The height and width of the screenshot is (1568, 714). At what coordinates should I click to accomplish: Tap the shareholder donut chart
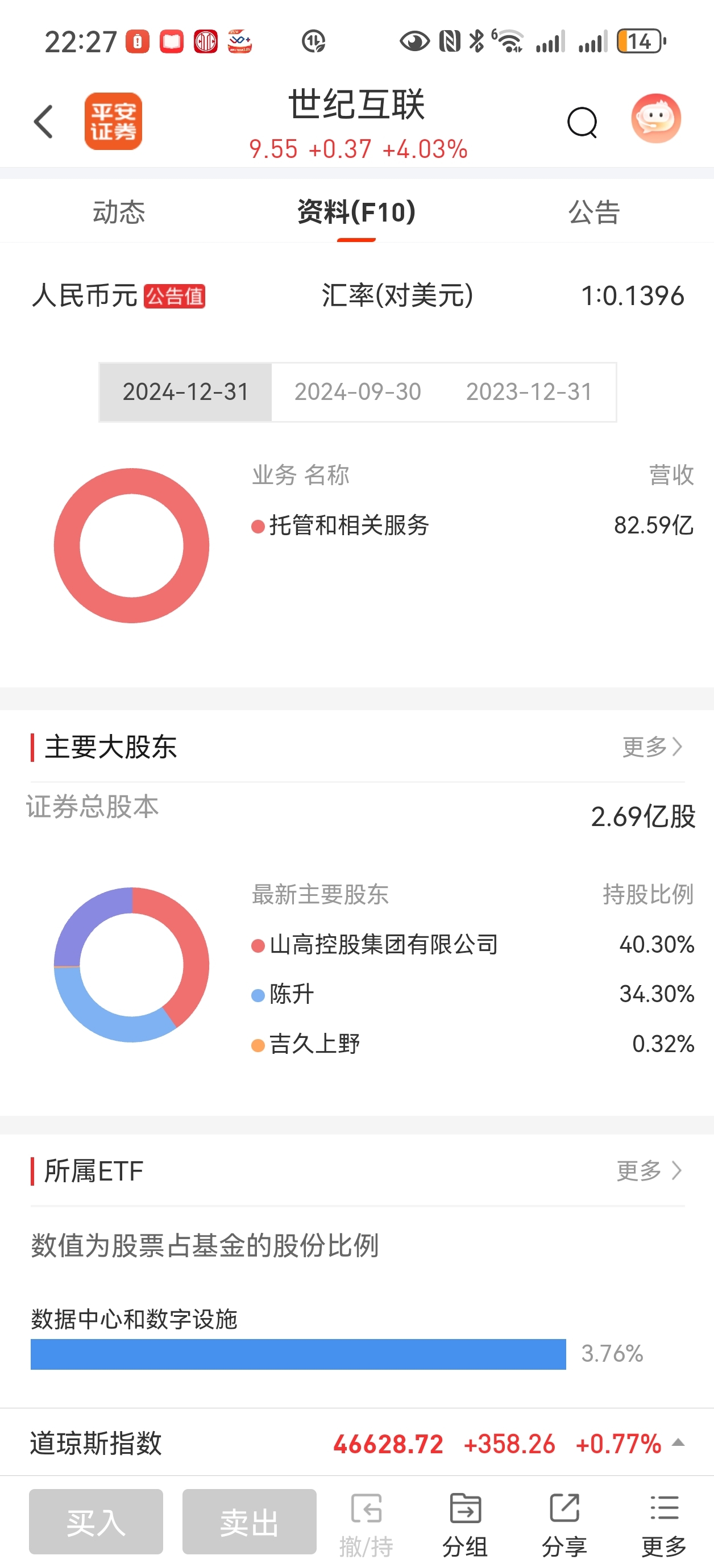[131, 965]
